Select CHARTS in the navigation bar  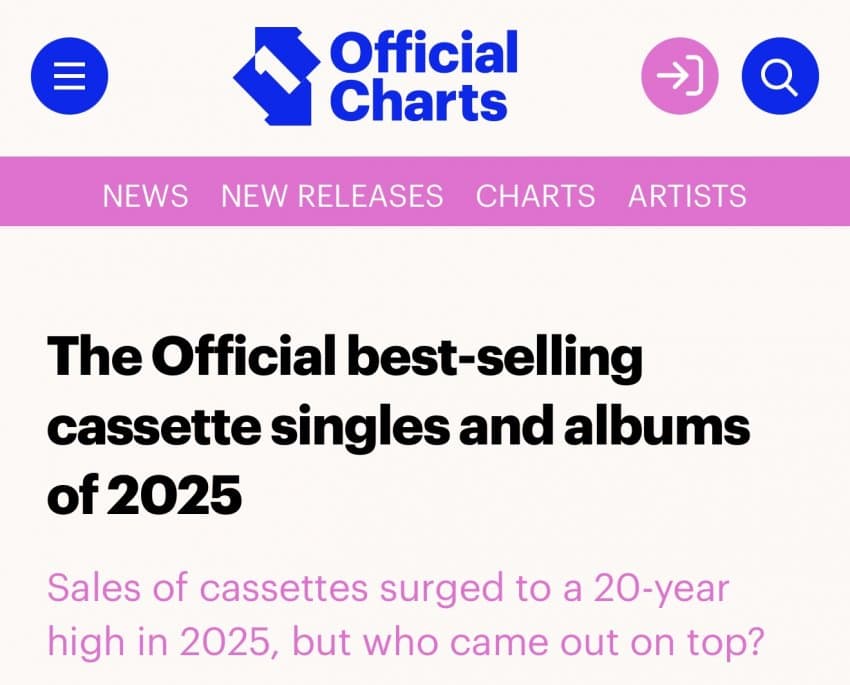(x=535, y=195)
